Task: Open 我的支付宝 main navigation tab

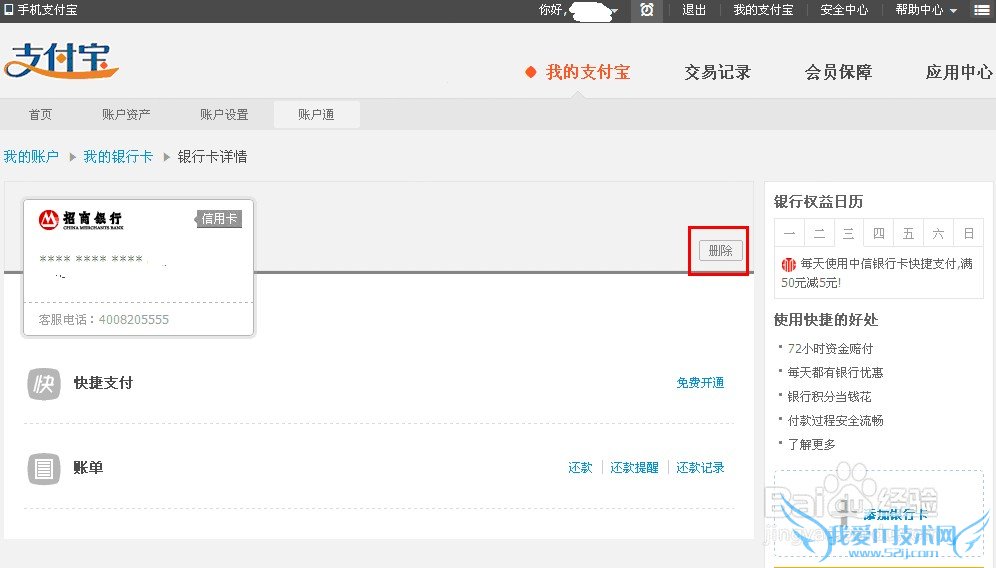Action: pos(588,72)
